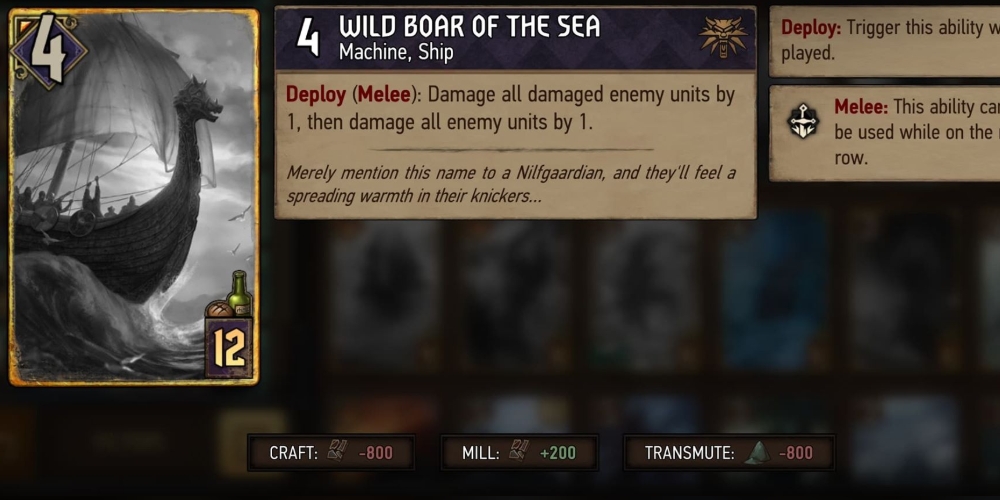The height and width of the screenshot is (500, 1000).
Task: Mill the card for 200 scraps
Action: pyautogui.click(x=519, y=453)
